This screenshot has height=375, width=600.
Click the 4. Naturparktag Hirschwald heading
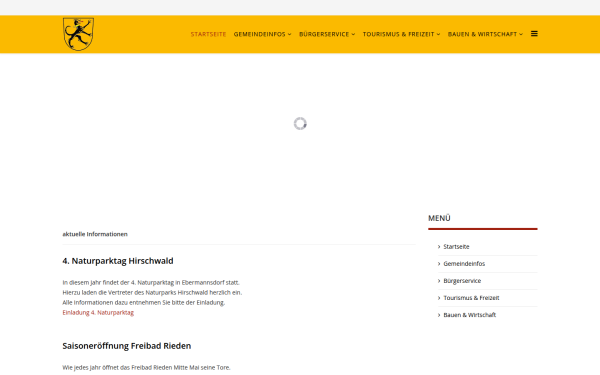pos(118,261)
